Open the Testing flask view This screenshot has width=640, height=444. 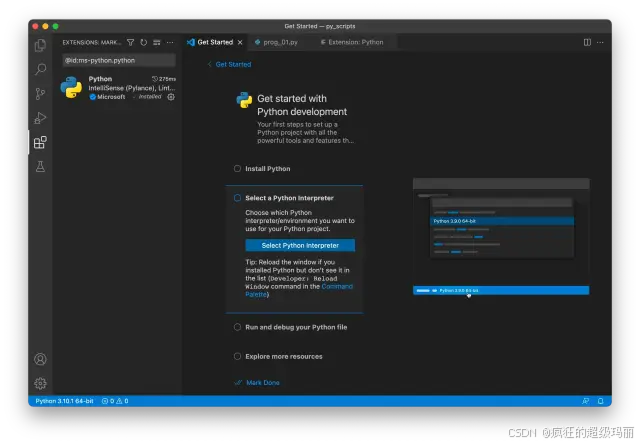[40, 166]
